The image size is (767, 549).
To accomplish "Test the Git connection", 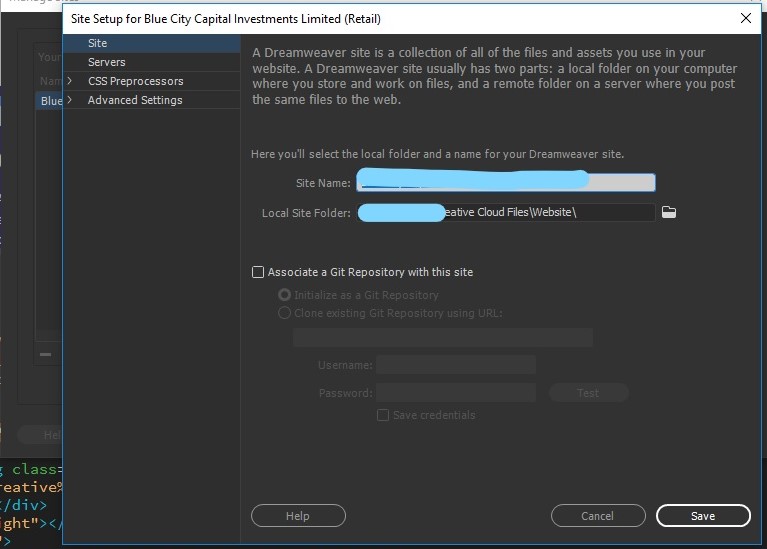I will 588,393.
